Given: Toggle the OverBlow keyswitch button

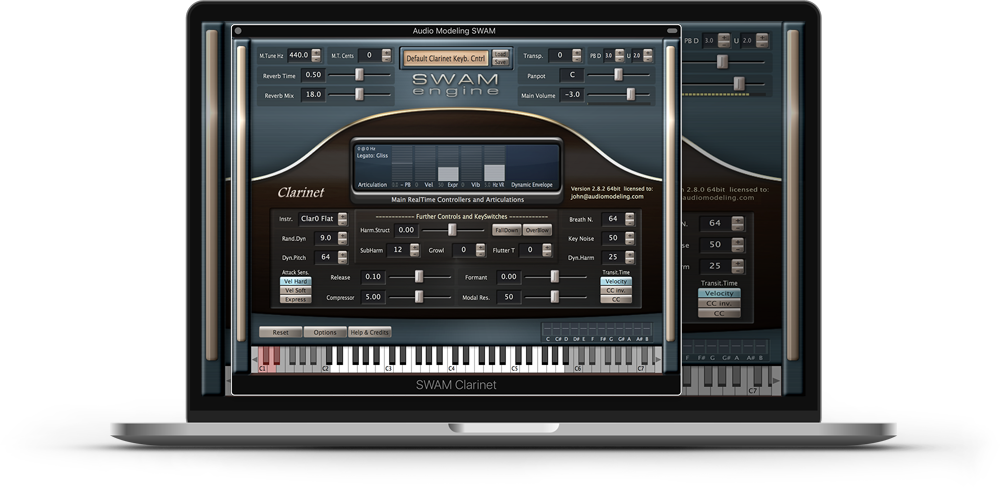Looking at the screenshot, I should pyautogui.click(x=537, y=230).
